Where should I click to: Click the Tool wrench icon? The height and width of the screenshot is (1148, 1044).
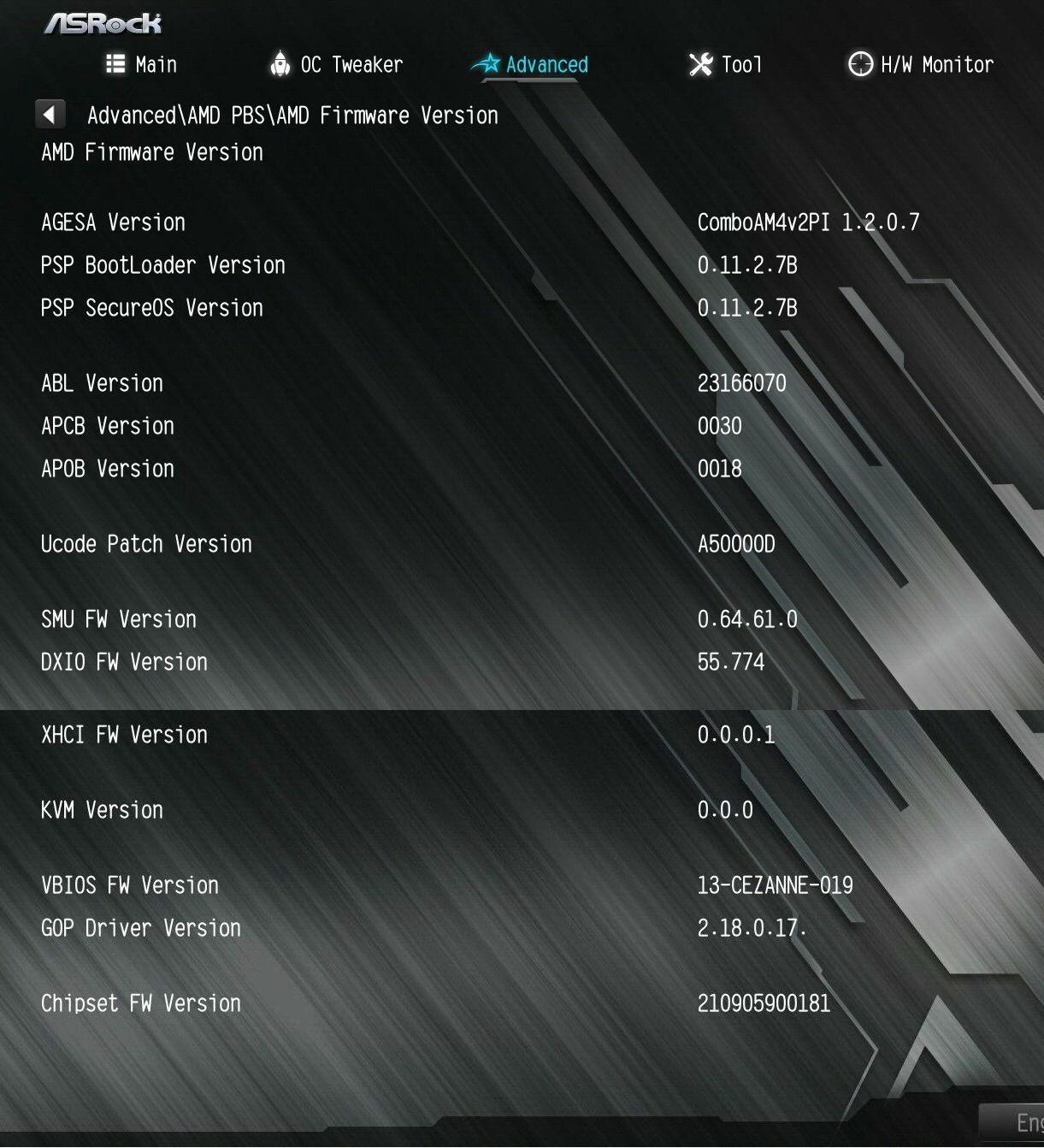point(700,64)
